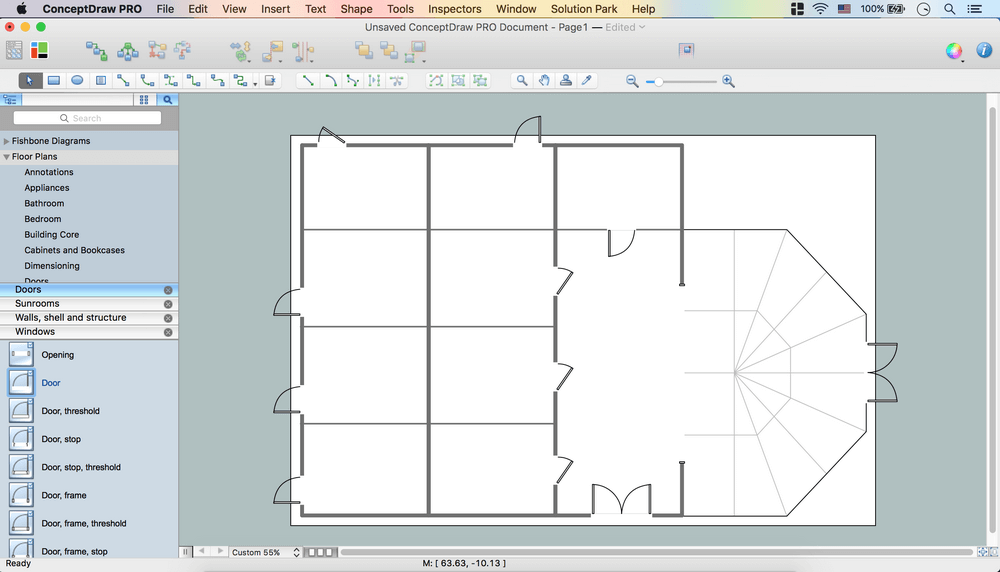Select the Bathroom library item
The width and height of the screenshot is (1000, 572).
(x=44, y=203)
